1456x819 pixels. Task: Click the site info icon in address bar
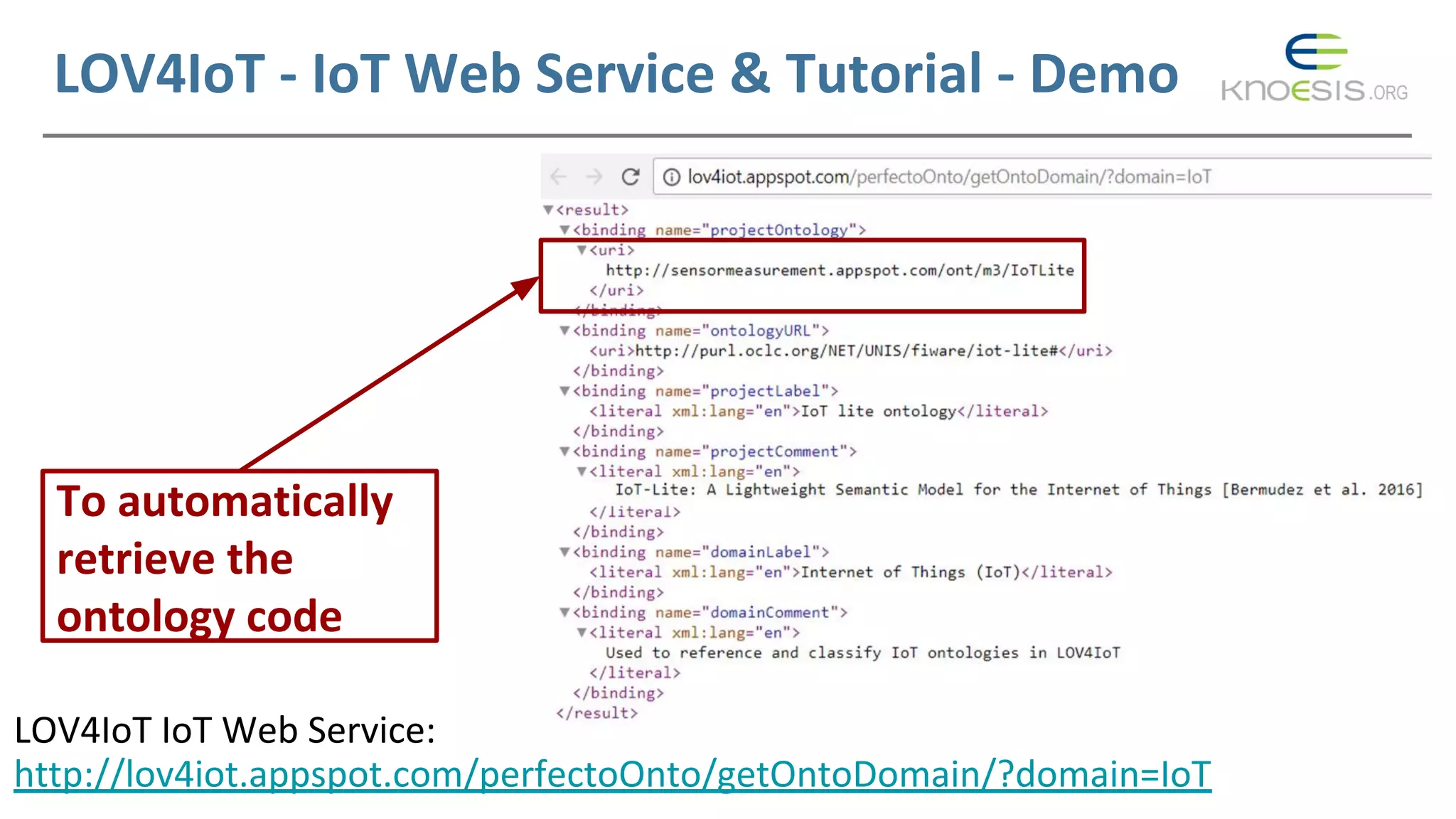pos(671,177)
